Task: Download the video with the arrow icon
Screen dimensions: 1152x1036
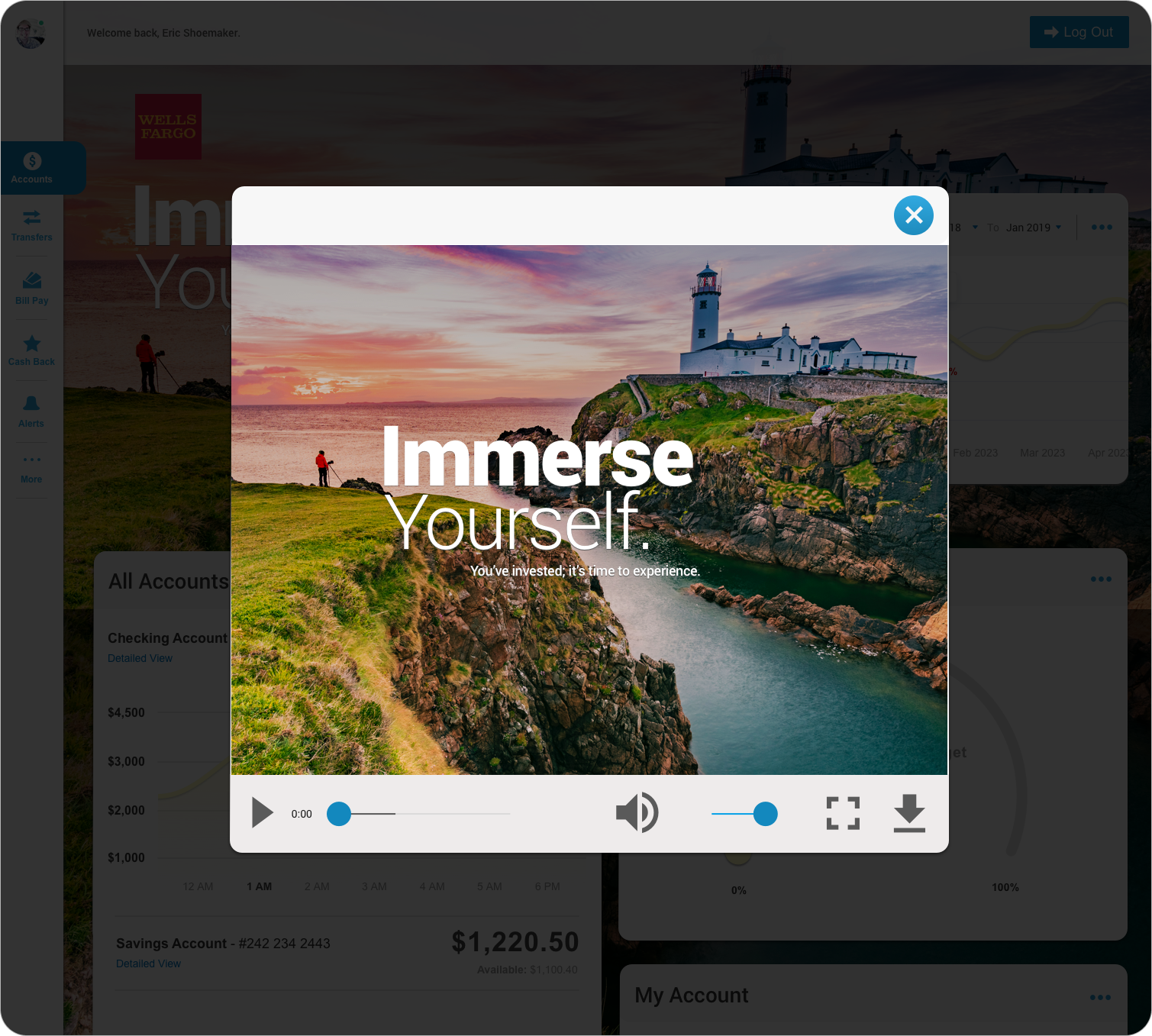Action: 909,813
